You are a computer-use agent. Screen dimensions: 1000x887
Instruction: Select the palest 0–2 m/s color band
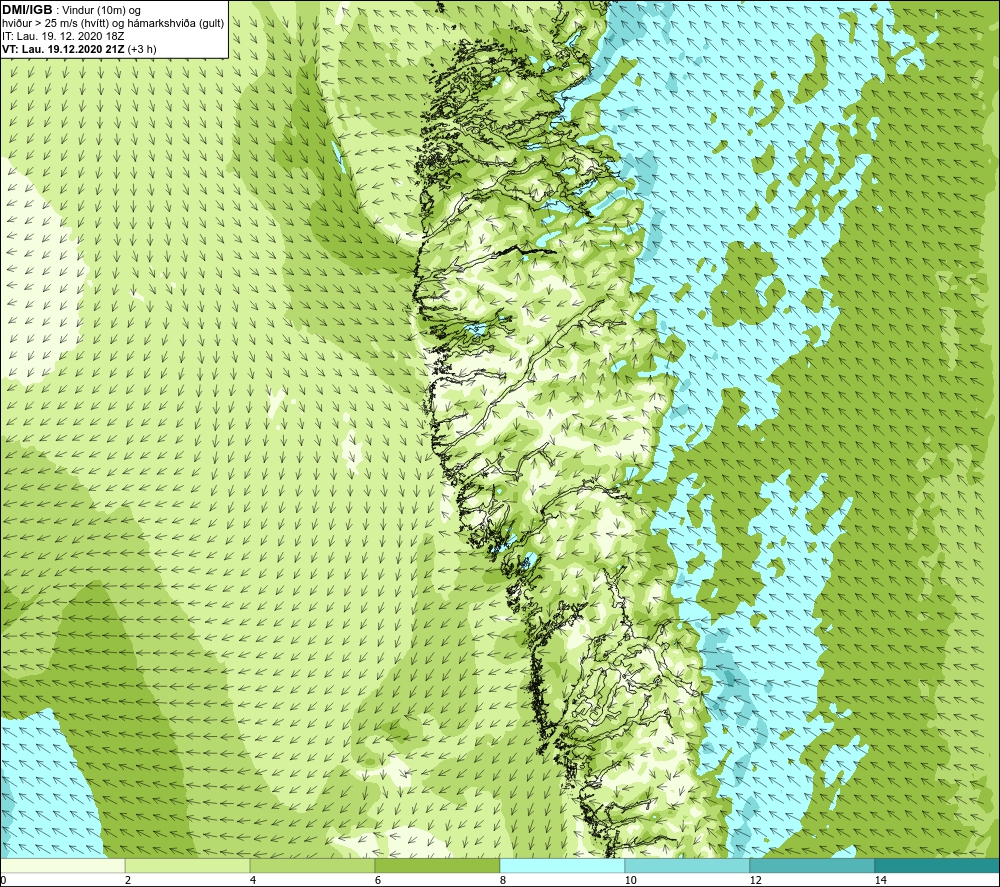[62, 865]
